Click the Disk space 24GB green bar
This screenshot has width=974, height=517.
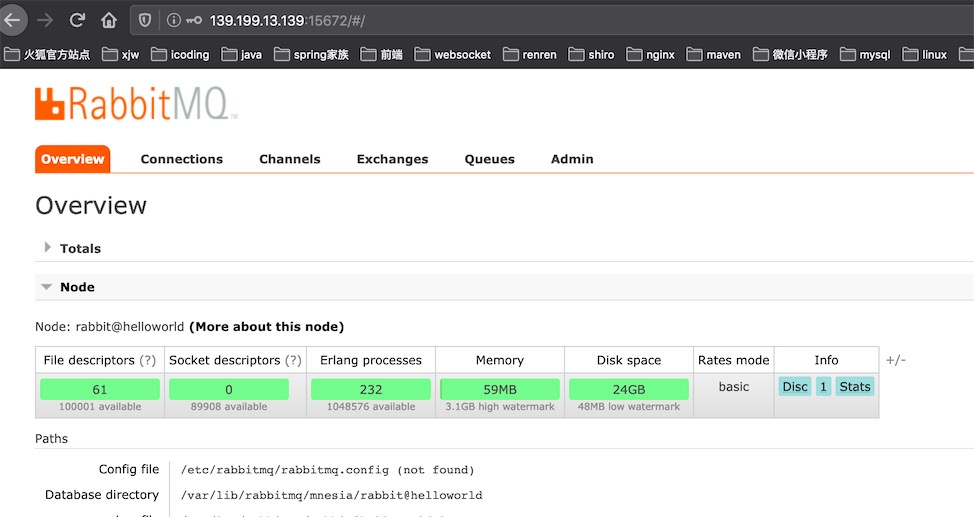tap(629, 390)
